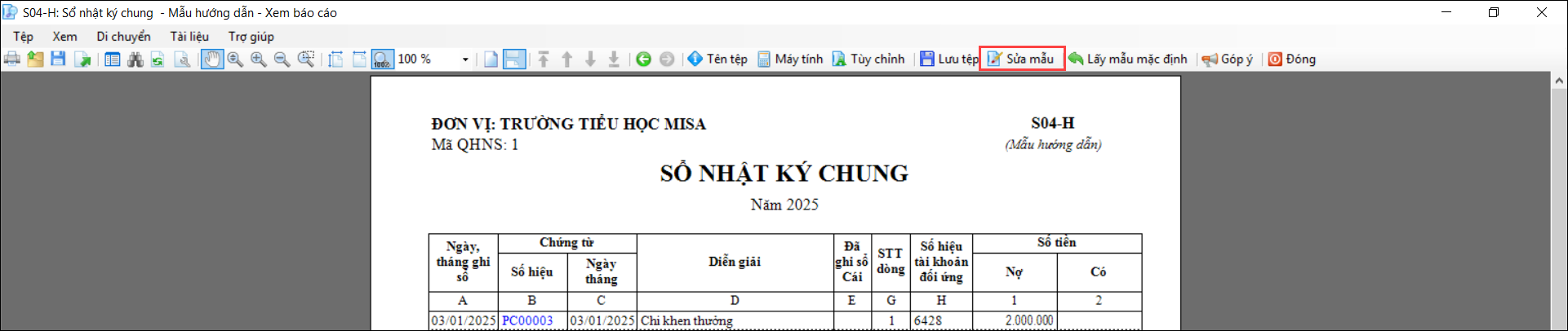Click the Print icon in the toolbar
Screen dimensions: 1568x331
coord(12,59)
